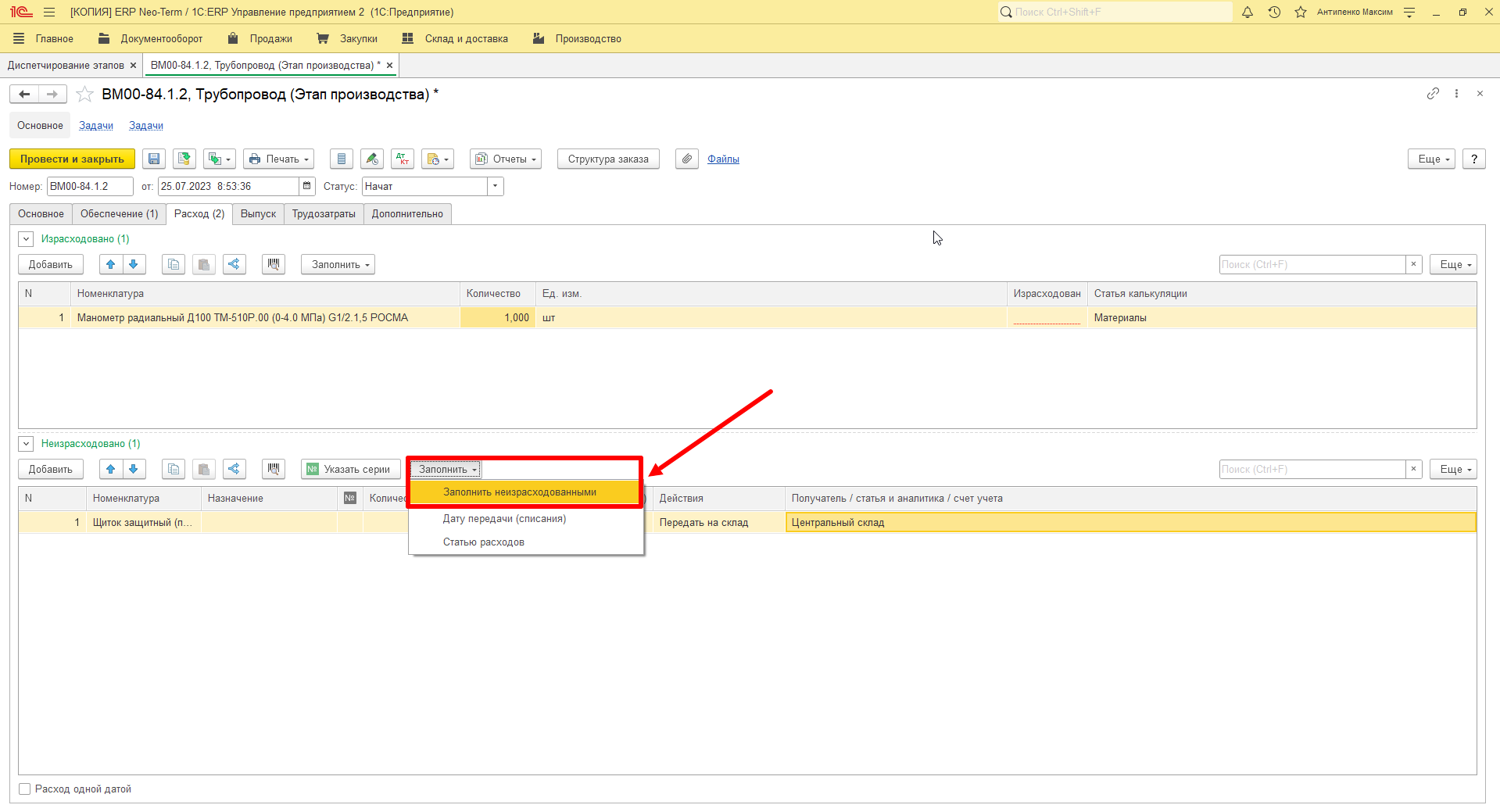Open Заполнить dropdown in Израсходовано section
The height and width of the screenshot is (812, 1500).
338,264
